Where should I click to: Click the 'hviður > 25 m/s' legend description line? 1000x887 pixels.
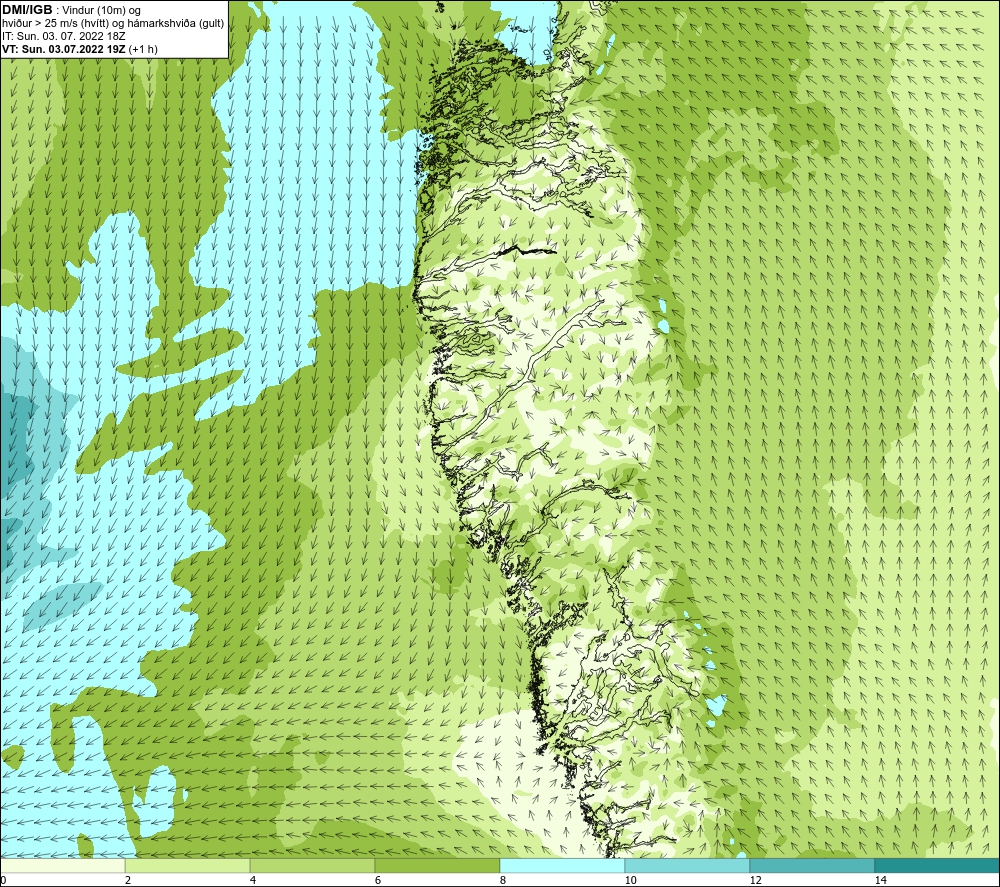tap(113, 24)
